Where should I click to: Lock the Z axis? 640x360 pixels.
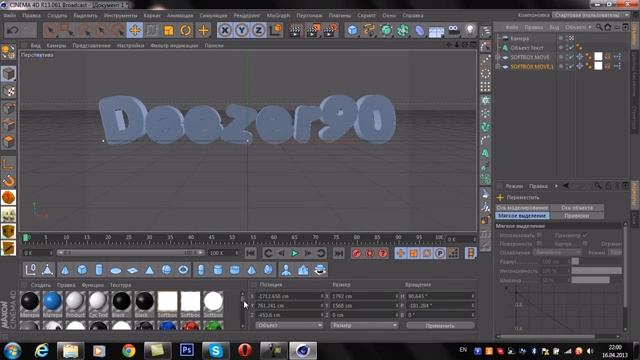[x=258, y=30]
